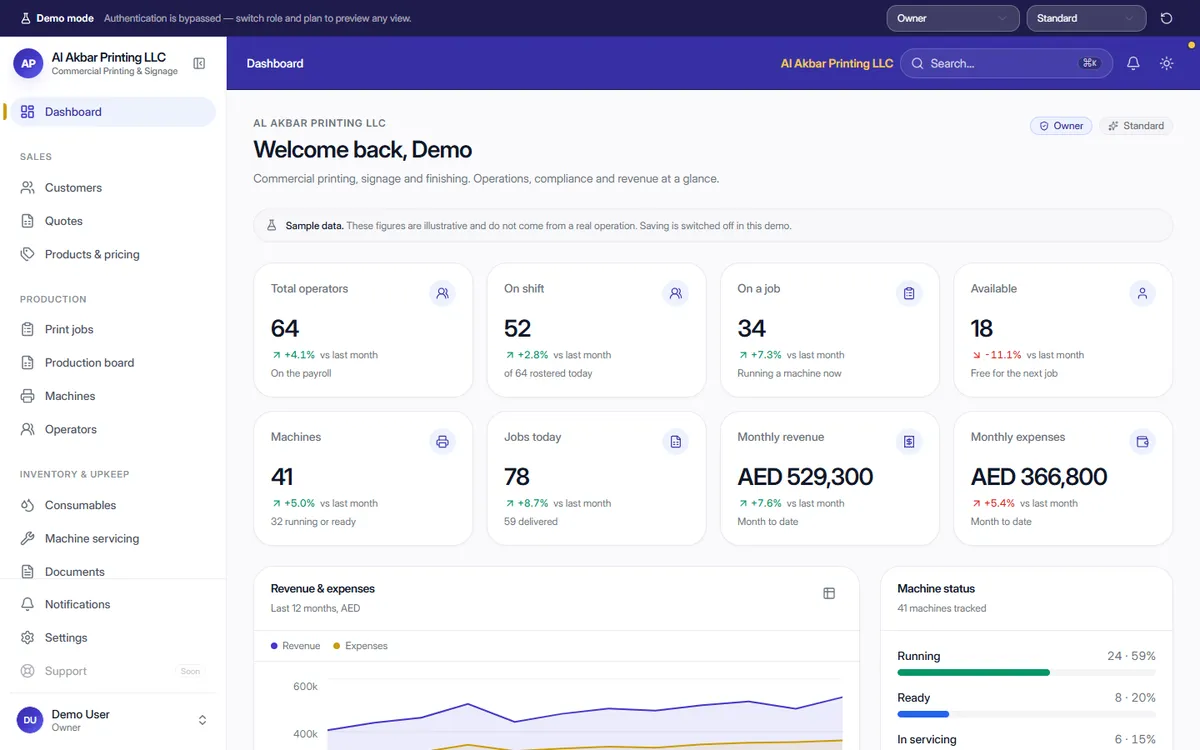Viewport: 1200px width, 750px height.
Task: Click the Machines card printer icon
Action: [x=442, y=442]
